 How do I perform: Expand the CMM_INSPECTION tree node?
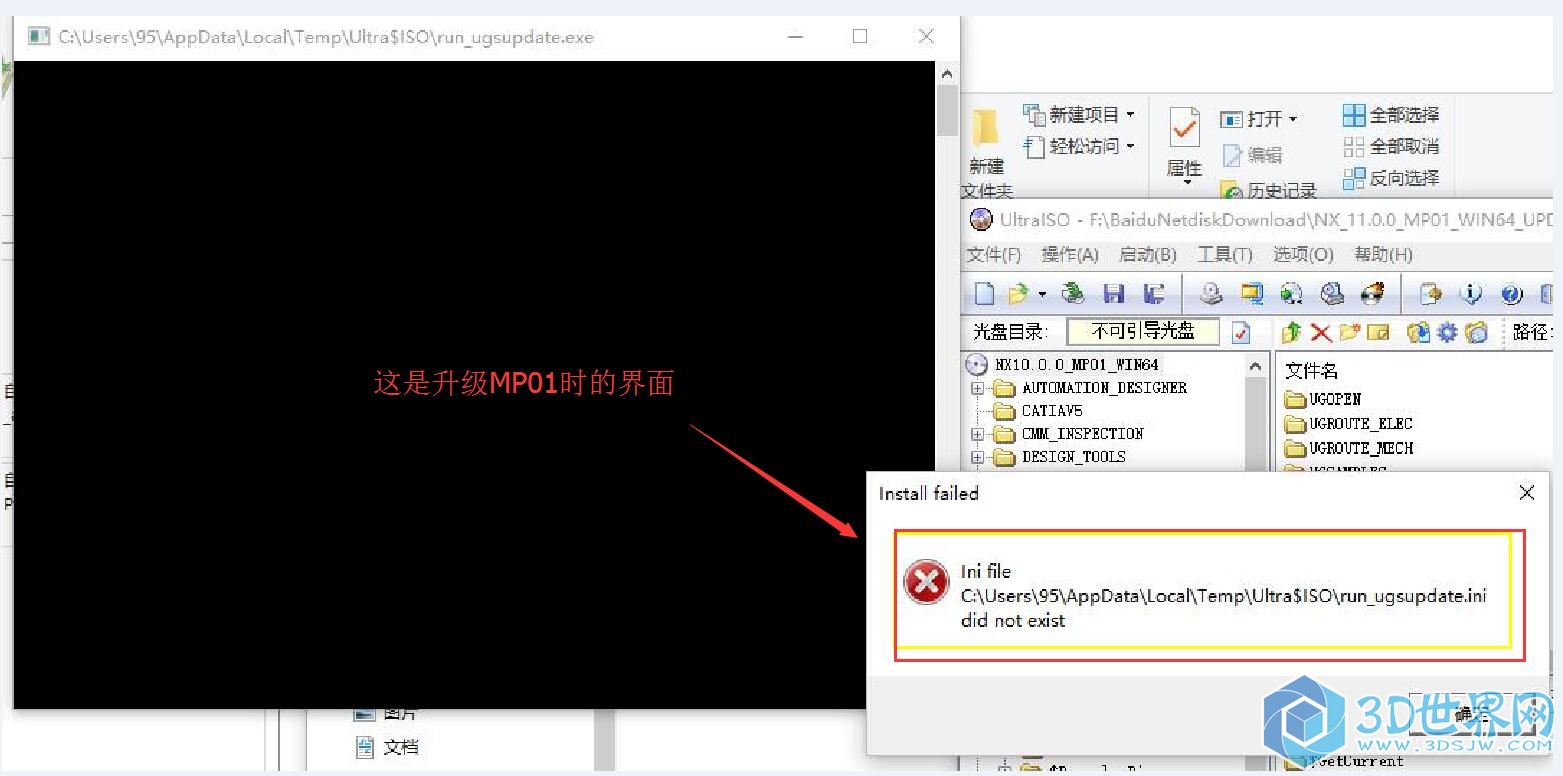[x=977, y=434]
